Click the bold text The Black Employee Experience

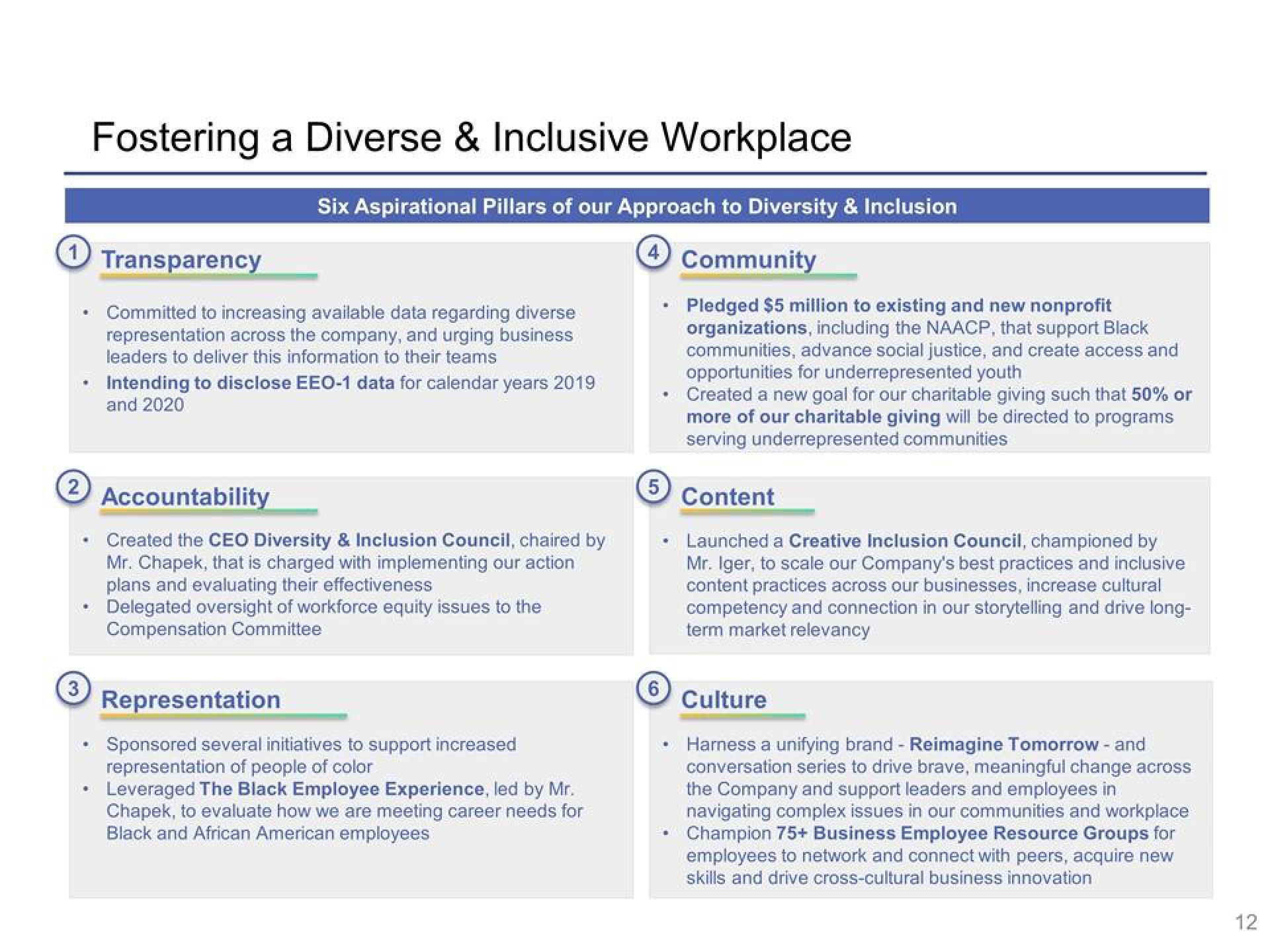click(x=342, y=789)
